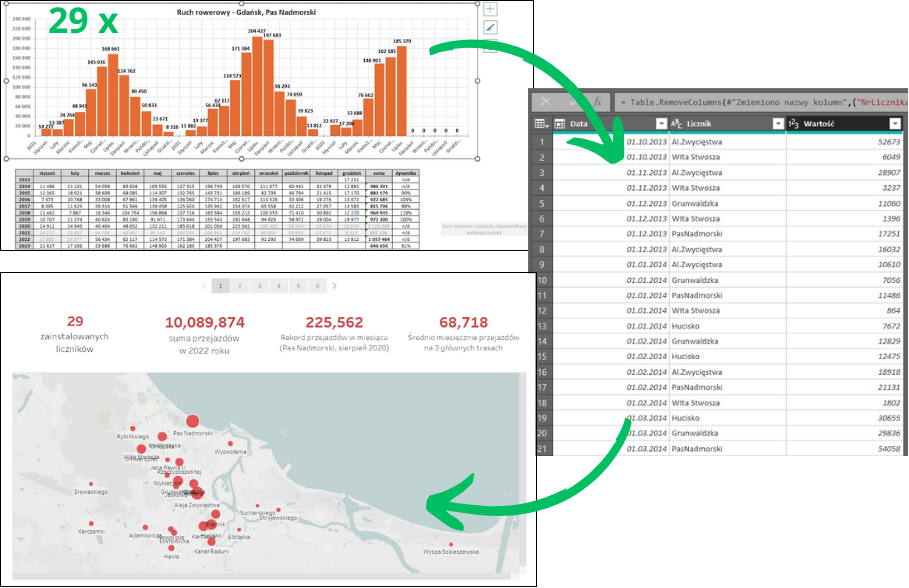Screen dimensions: 909x588
Task: Click the 168 661 data label on chart
Action: coord(111,49)
